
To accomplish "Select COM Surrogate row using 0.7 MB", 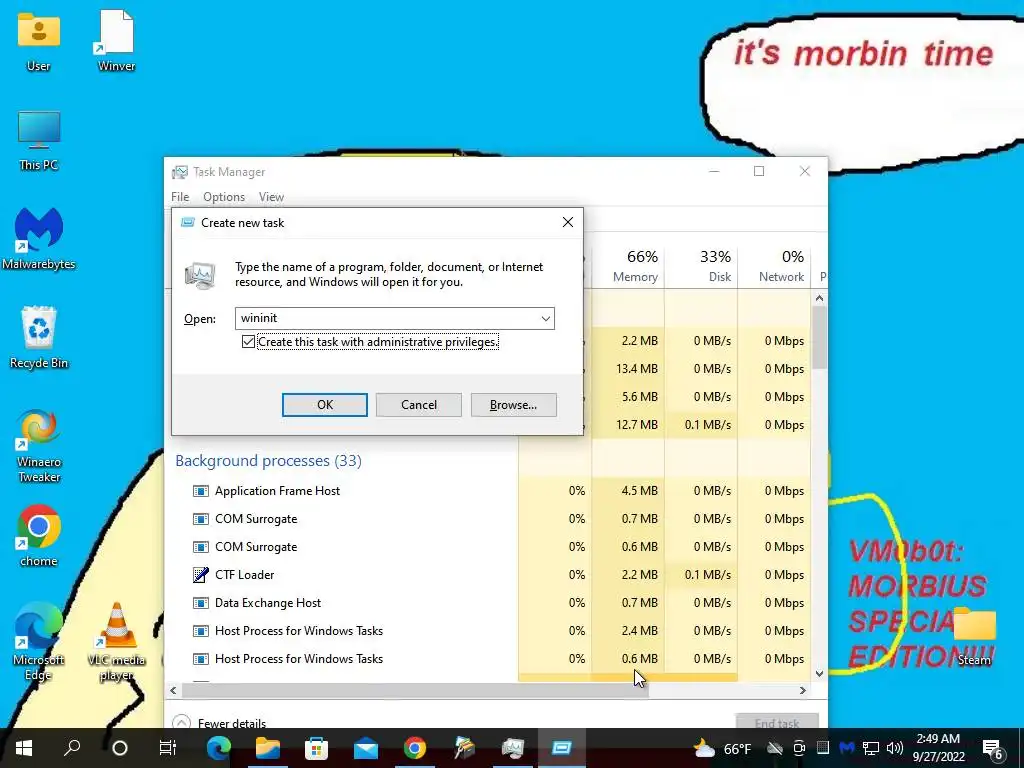I will (x=488, y=519).
